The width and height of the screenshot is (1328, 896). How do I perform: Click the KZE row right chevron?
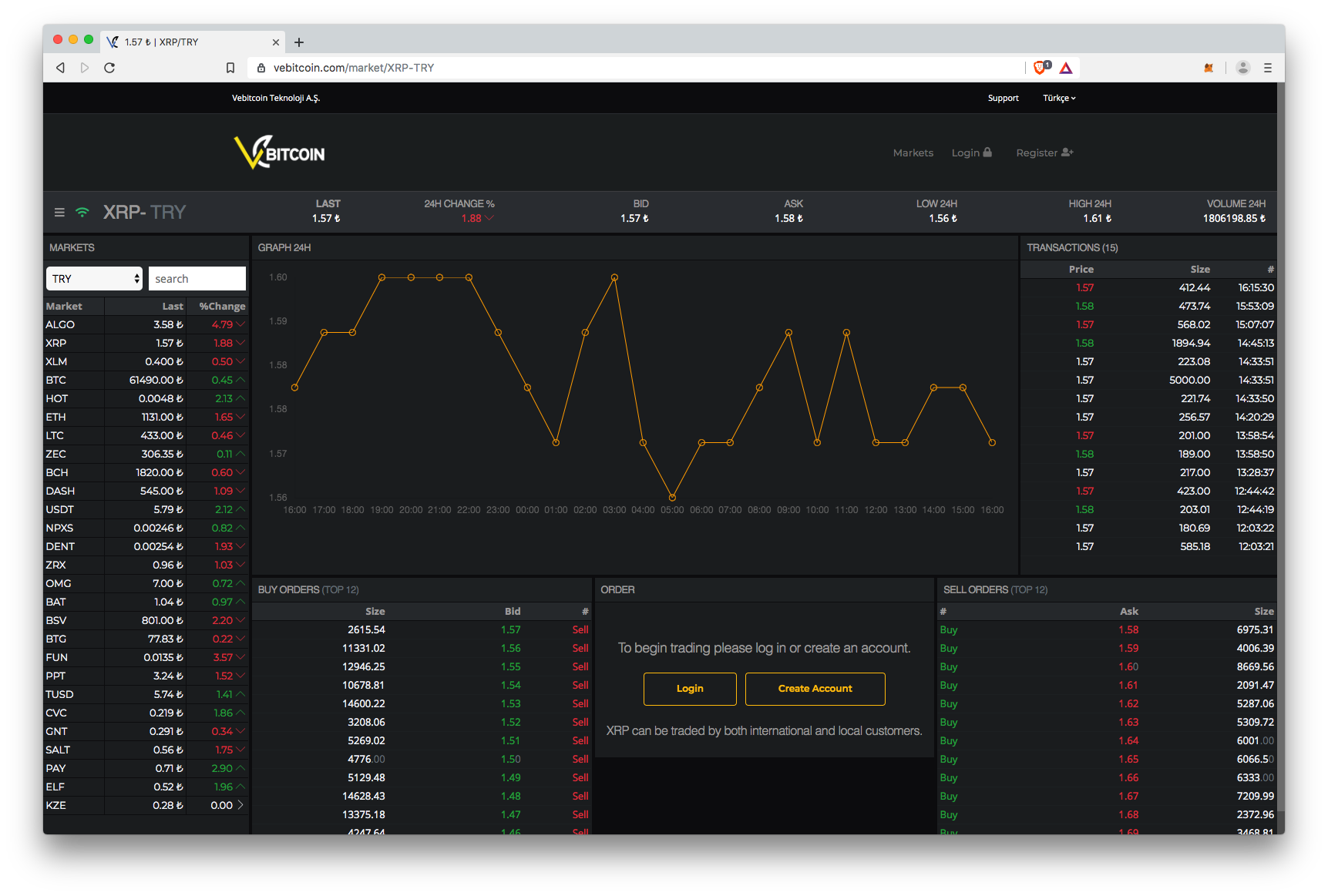pyautogui.click(x=240, y=805)
